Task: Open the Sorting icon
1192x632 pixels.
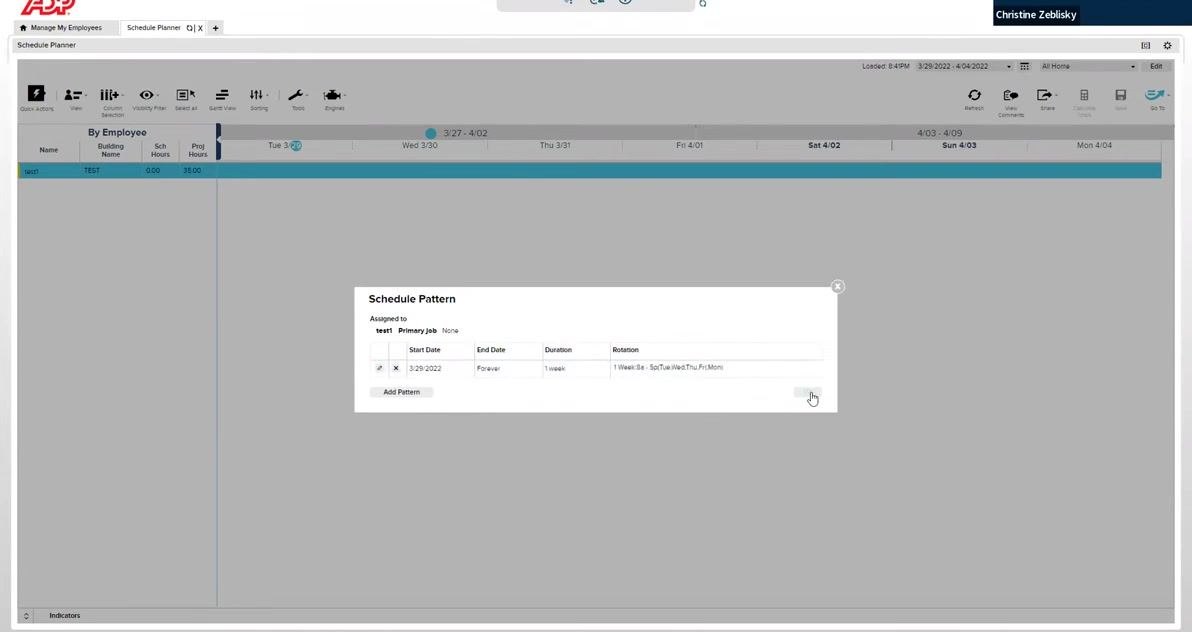Action: pyautogui.click(x=258, y=95)
